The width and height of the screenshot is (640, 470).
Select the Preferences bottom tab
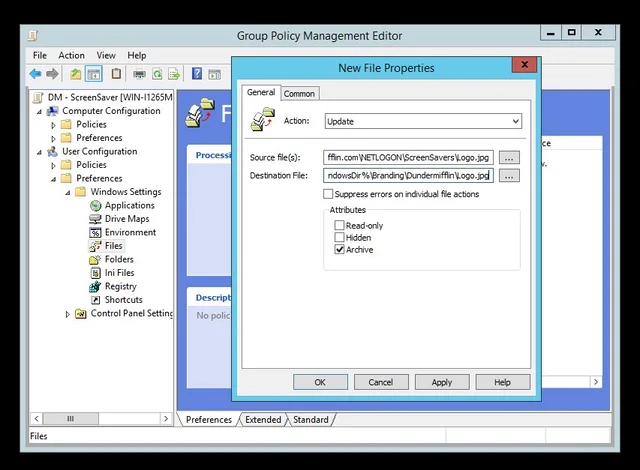click(x=209, y=419)
